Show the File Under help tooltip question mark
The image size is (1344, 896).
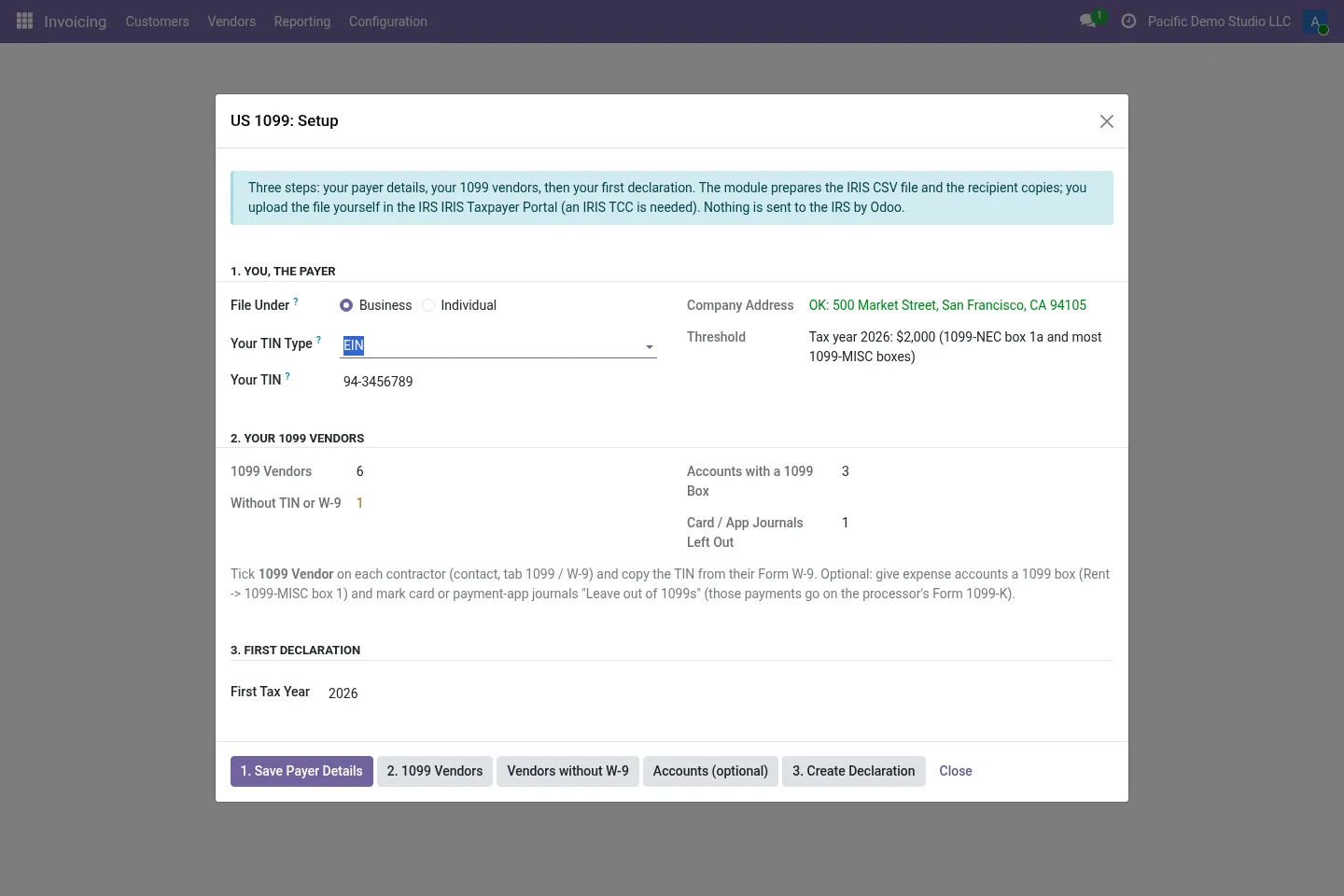click(x=296, y=301)
